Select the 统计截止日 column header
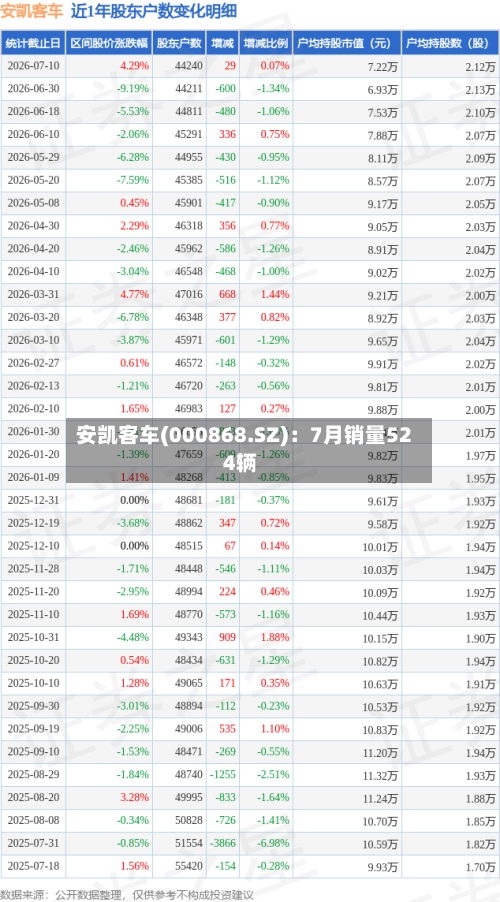The image size is (500, 902). [x=33, y=43]
